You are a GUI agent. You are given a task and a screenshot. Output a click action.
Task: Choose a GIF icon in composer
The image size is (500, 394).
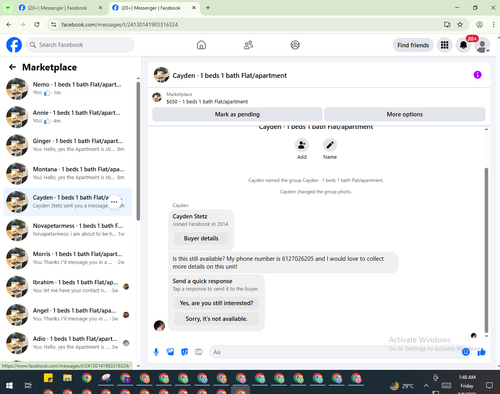tap(199, 352)
